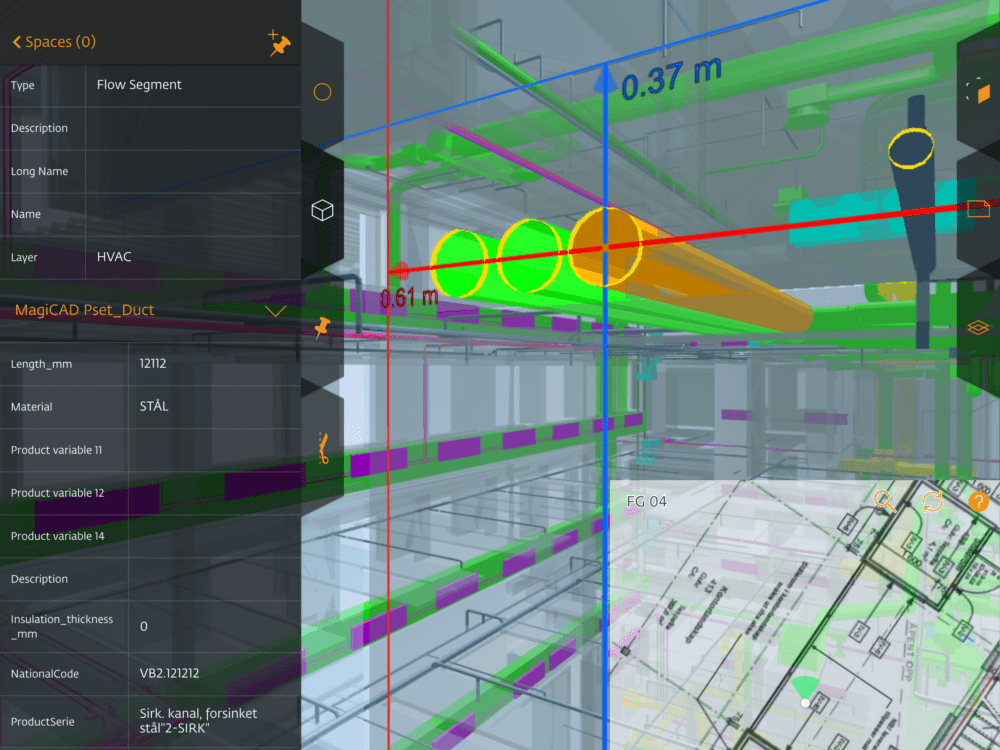Refresh the floor plan minimap
The height and width of the screenshot is (750, 1000).
[932, 501]
